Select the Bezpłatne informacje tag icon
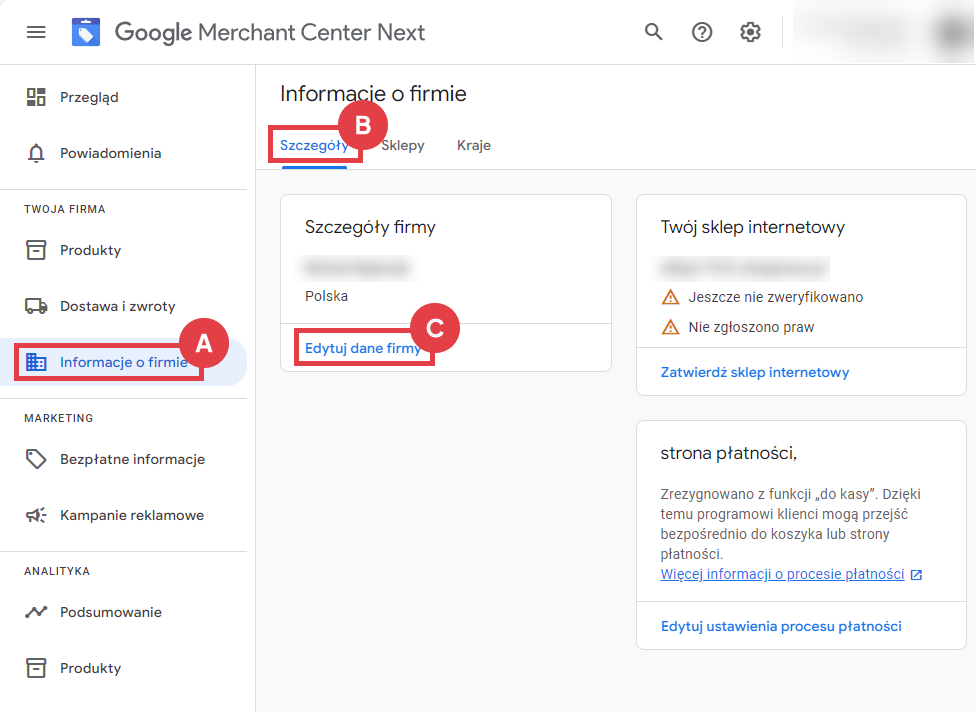The image size is (976, 712). click(x=36, y=458)
